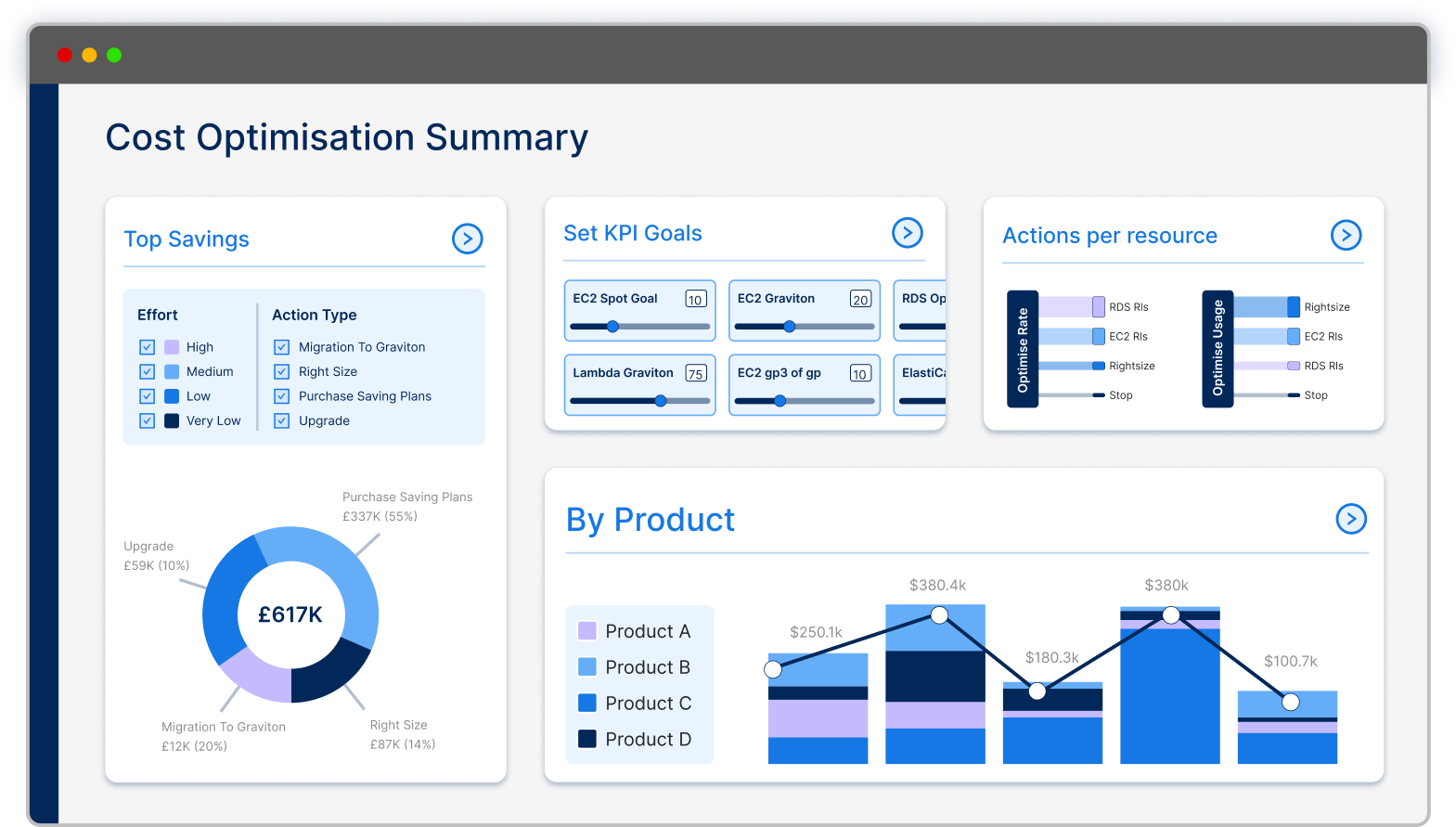Select Product D legend swatch

click(x=587, y=739)
